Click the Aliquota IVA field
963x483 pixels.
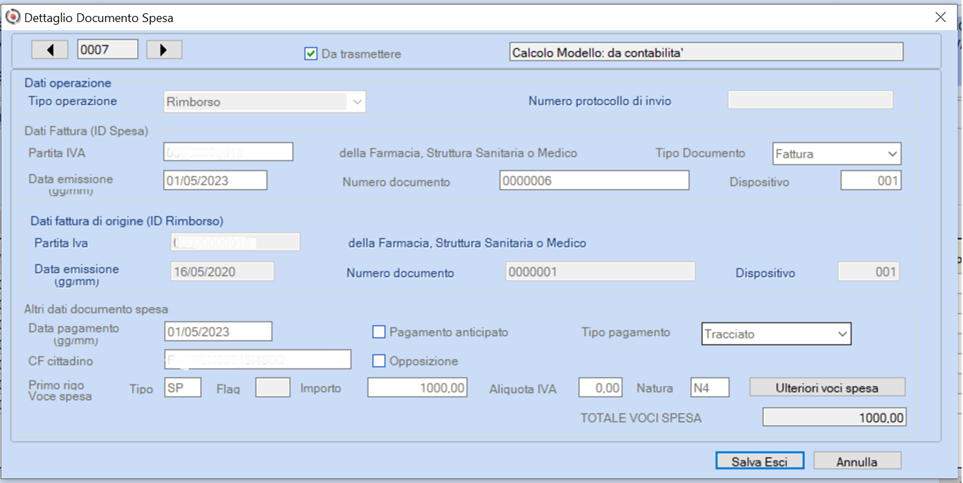point(600,388)
